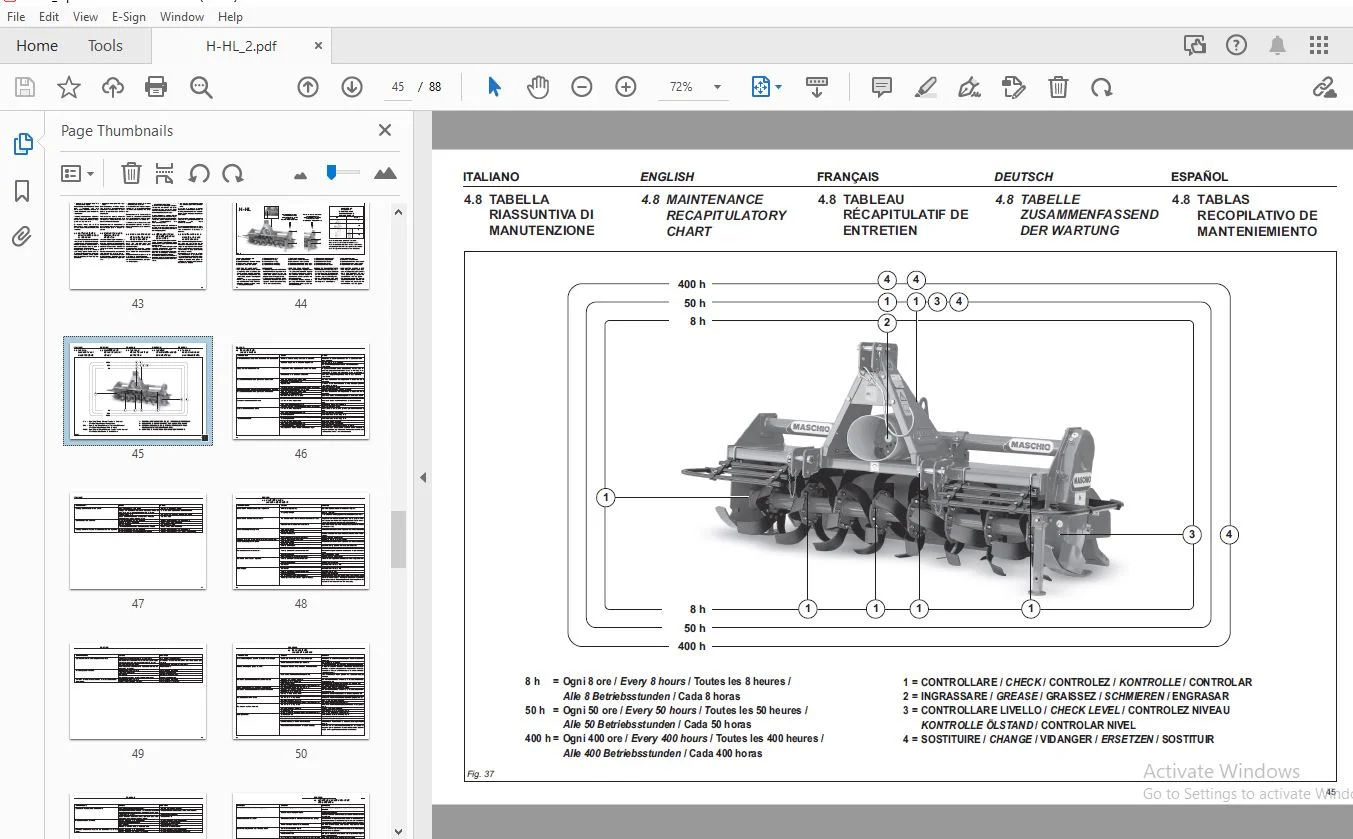Image resolution: width=1353 pixels, height=839 pixels.
Task: Open the Window menu
Action: coord(182,16)
